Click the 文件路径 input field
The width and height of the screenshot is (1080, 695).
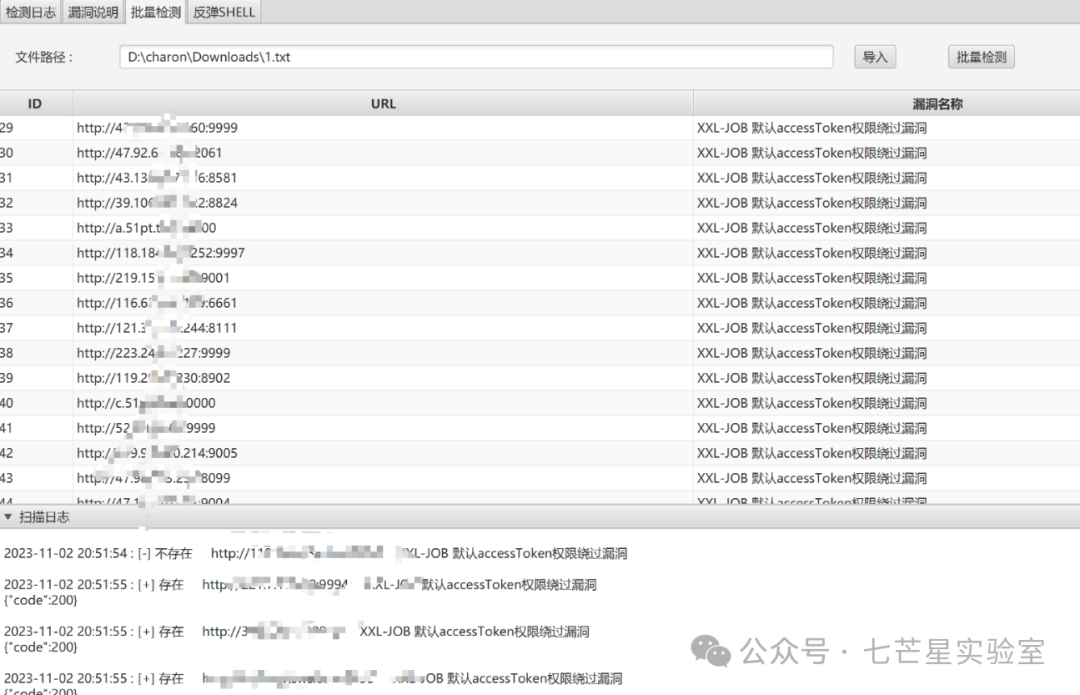[476, 57]
